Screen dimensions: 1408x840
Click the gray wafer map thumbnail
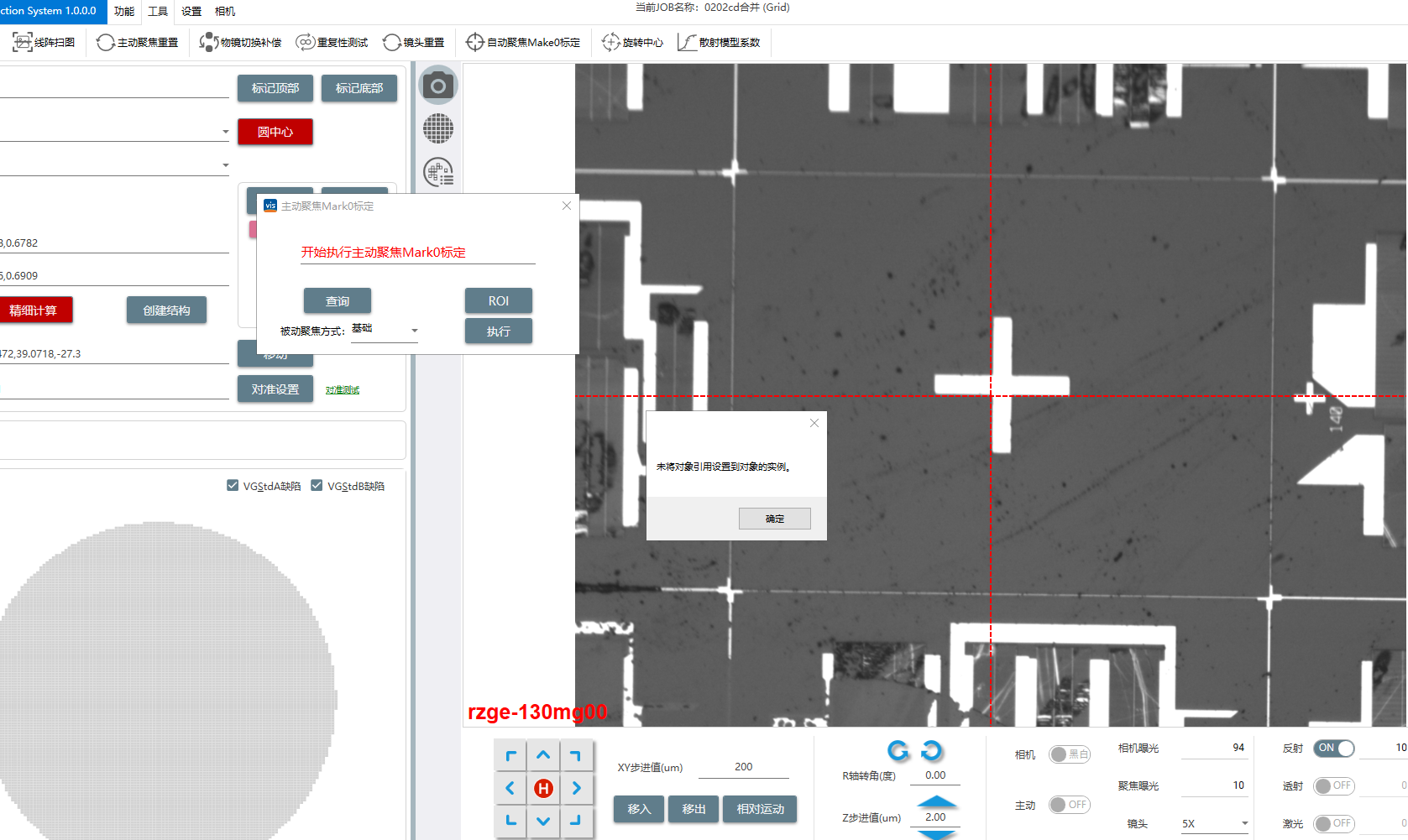click(x=168, y=680)
